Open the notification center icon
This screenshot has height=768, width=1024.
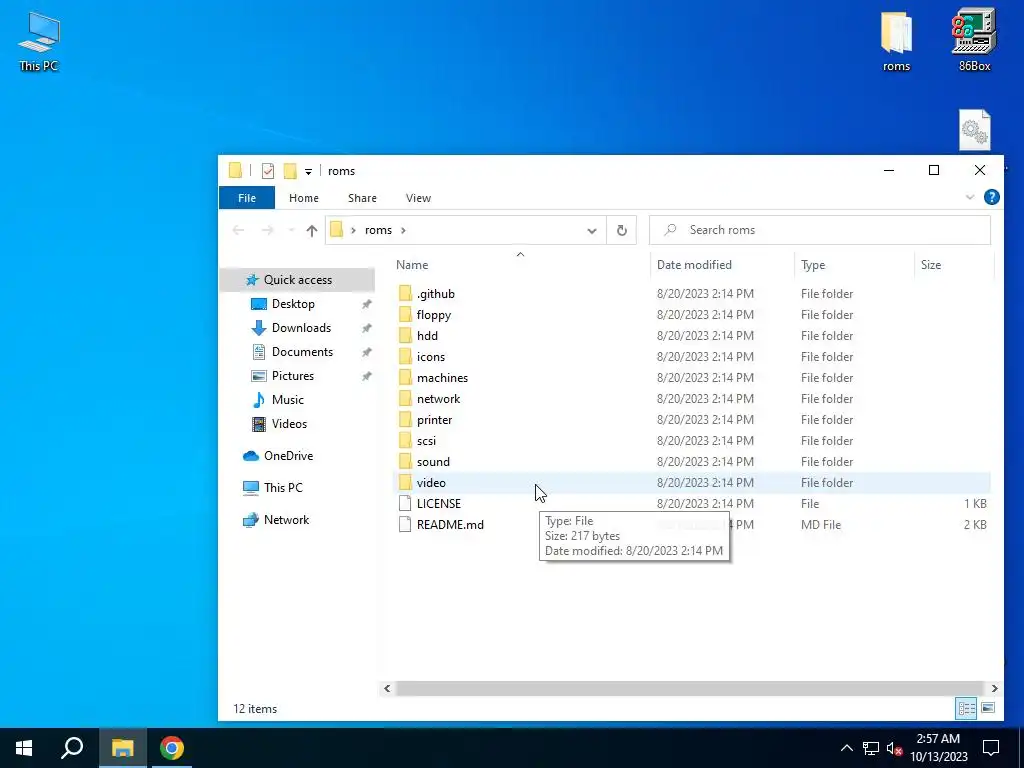[991, 748]
